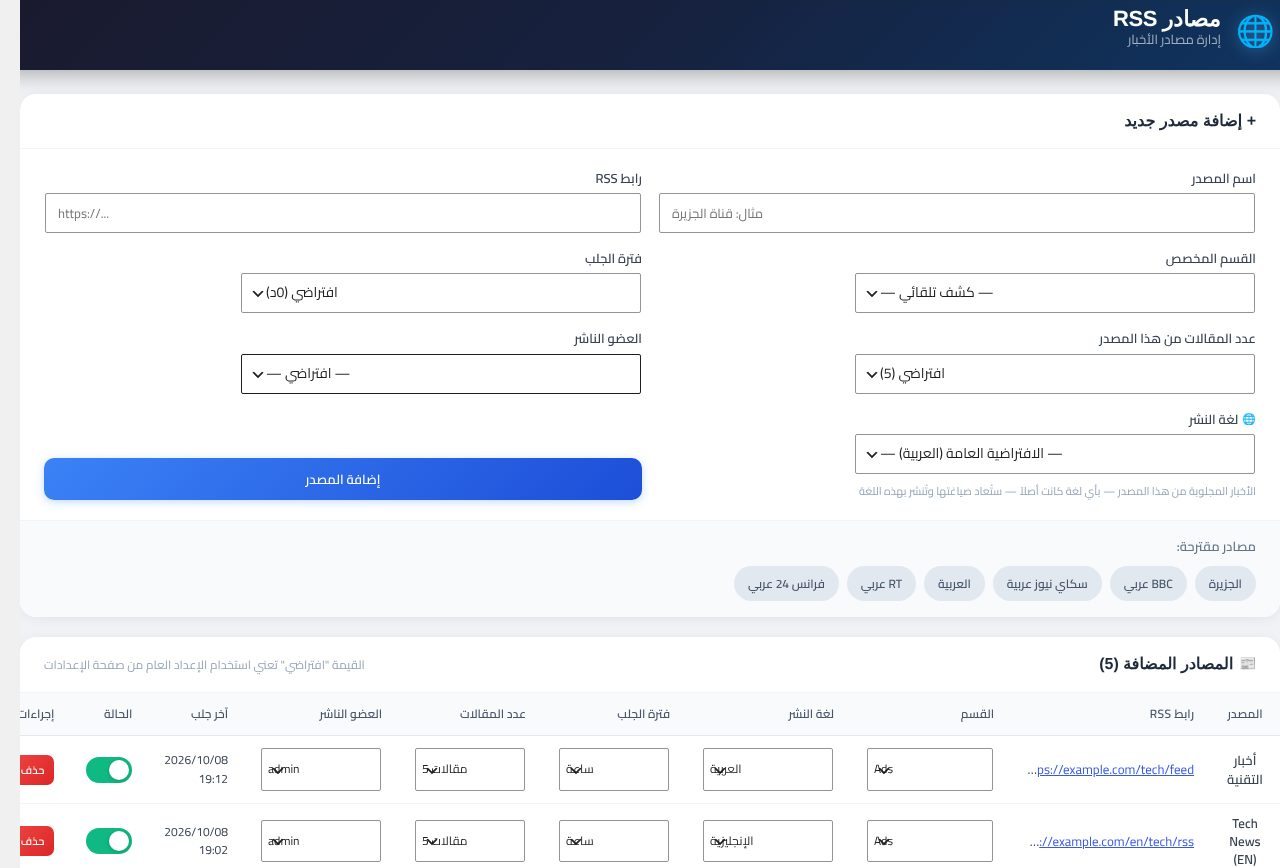Delete the أخبار التقنية source
The width and height of the screenshot is (1280, 868).
pos(36,770)
